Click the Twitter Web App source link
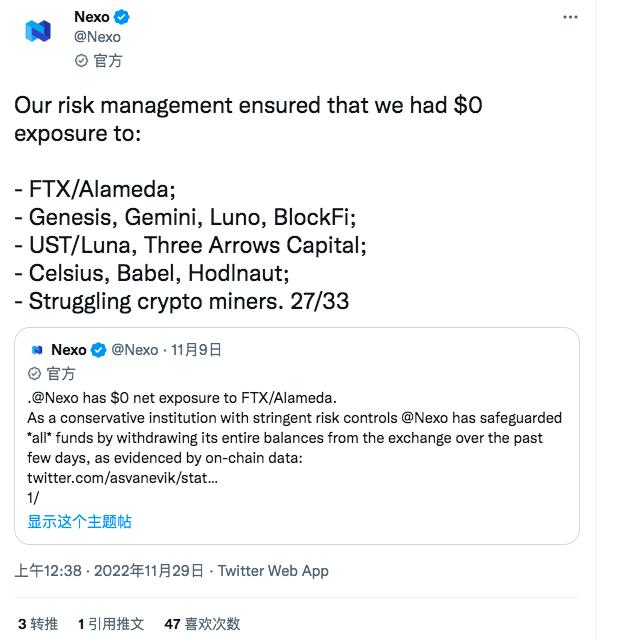Screen dimensions: 624x640 click(273, 571)
